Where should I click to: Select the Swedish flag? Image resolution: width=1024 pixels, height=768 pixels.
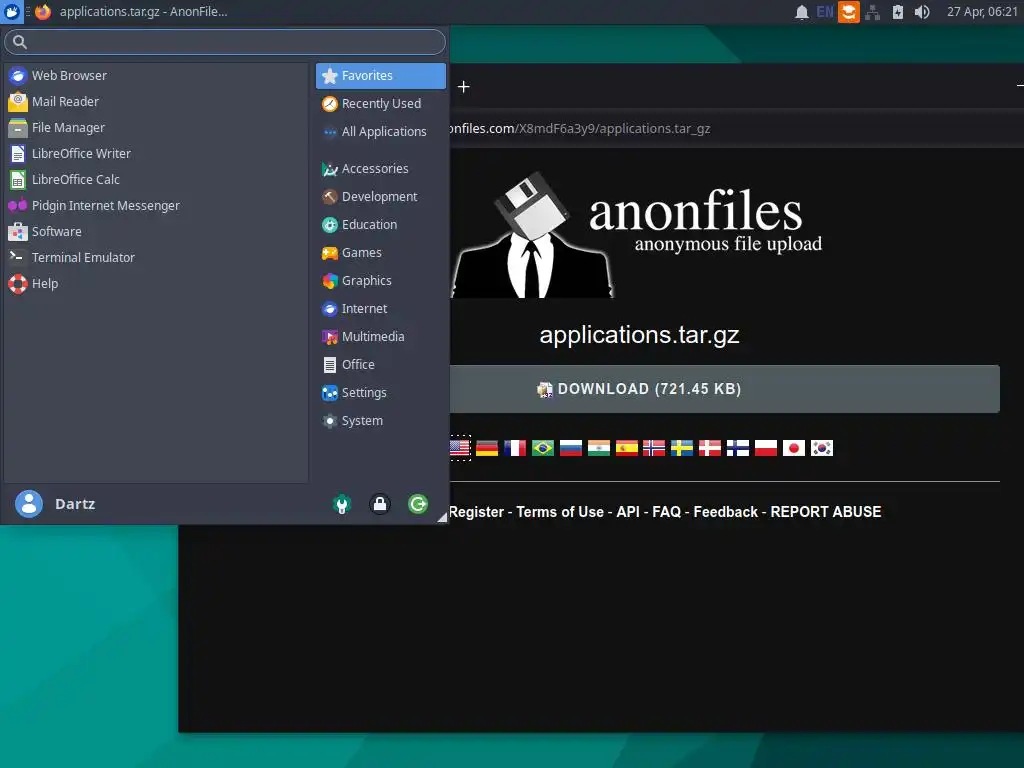coord(682,448)
